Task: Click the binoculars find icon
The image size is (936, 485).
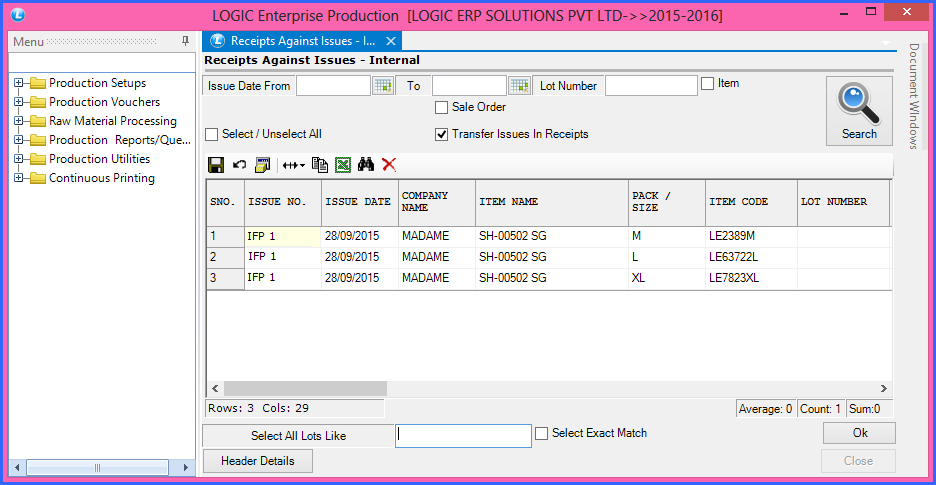Action: point(366,165)
